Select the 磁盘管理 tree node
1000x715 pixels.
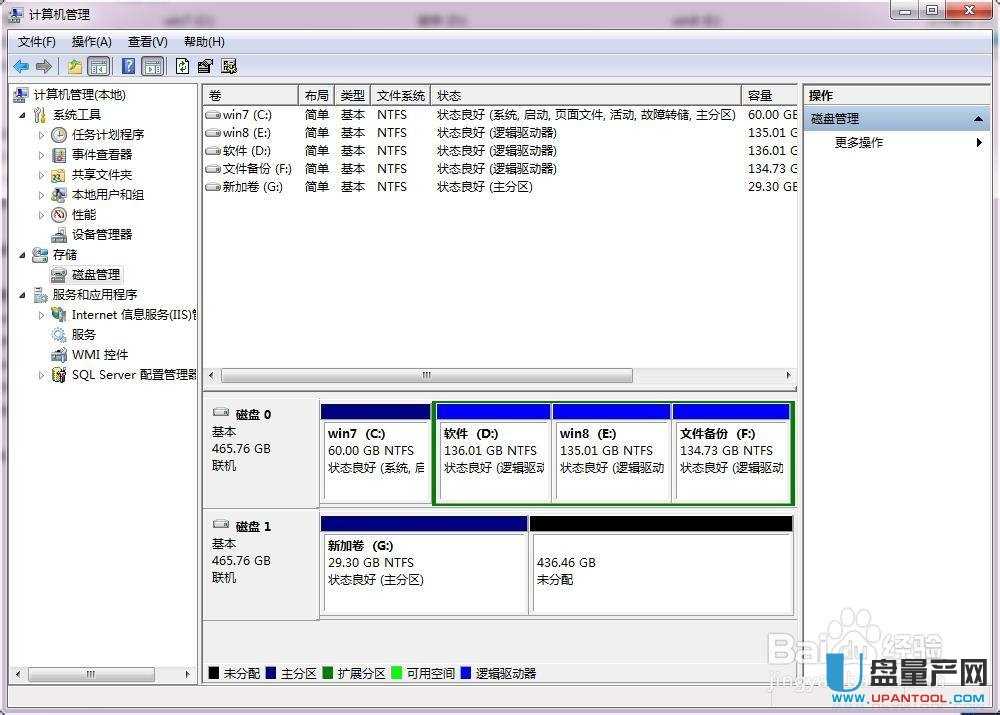[x=95, y=274]
